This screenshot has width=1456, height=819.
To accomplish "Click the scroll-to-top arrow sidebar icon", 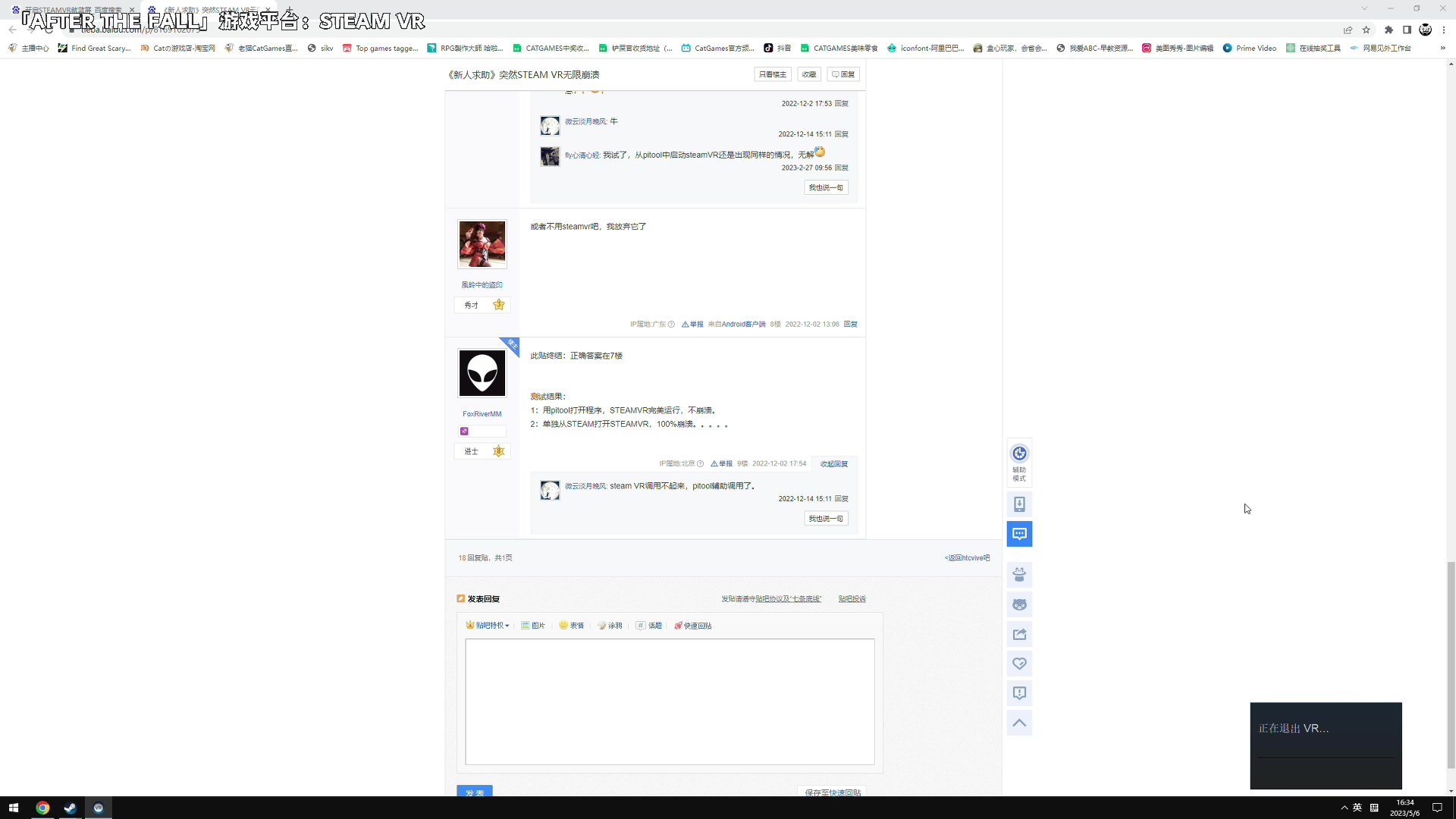I will point(1019,723).
